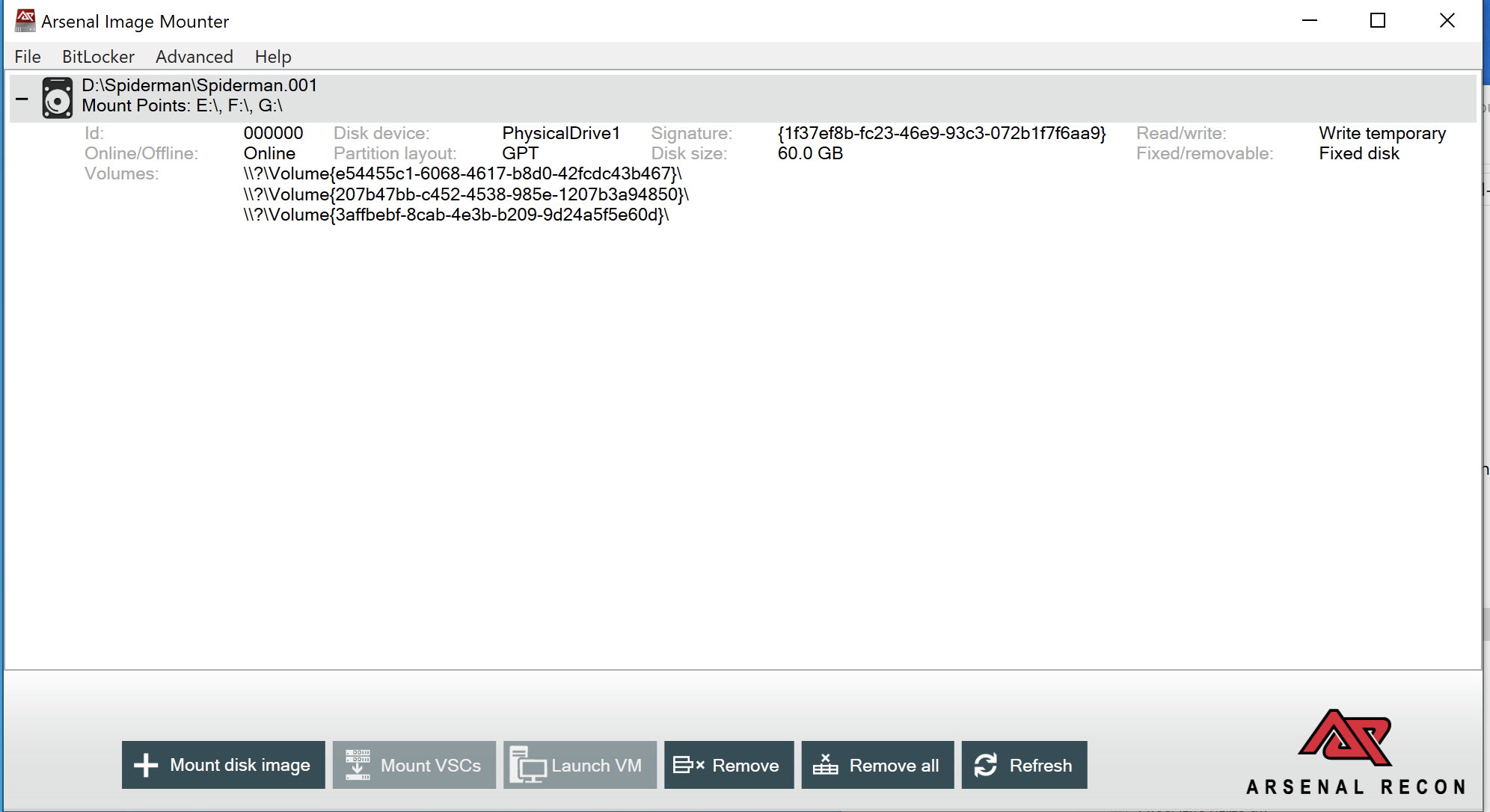Click the plus icon on Mount disk image
Image resolution: width=1490 pixels, height=812 pixels.
pos(146,765)
